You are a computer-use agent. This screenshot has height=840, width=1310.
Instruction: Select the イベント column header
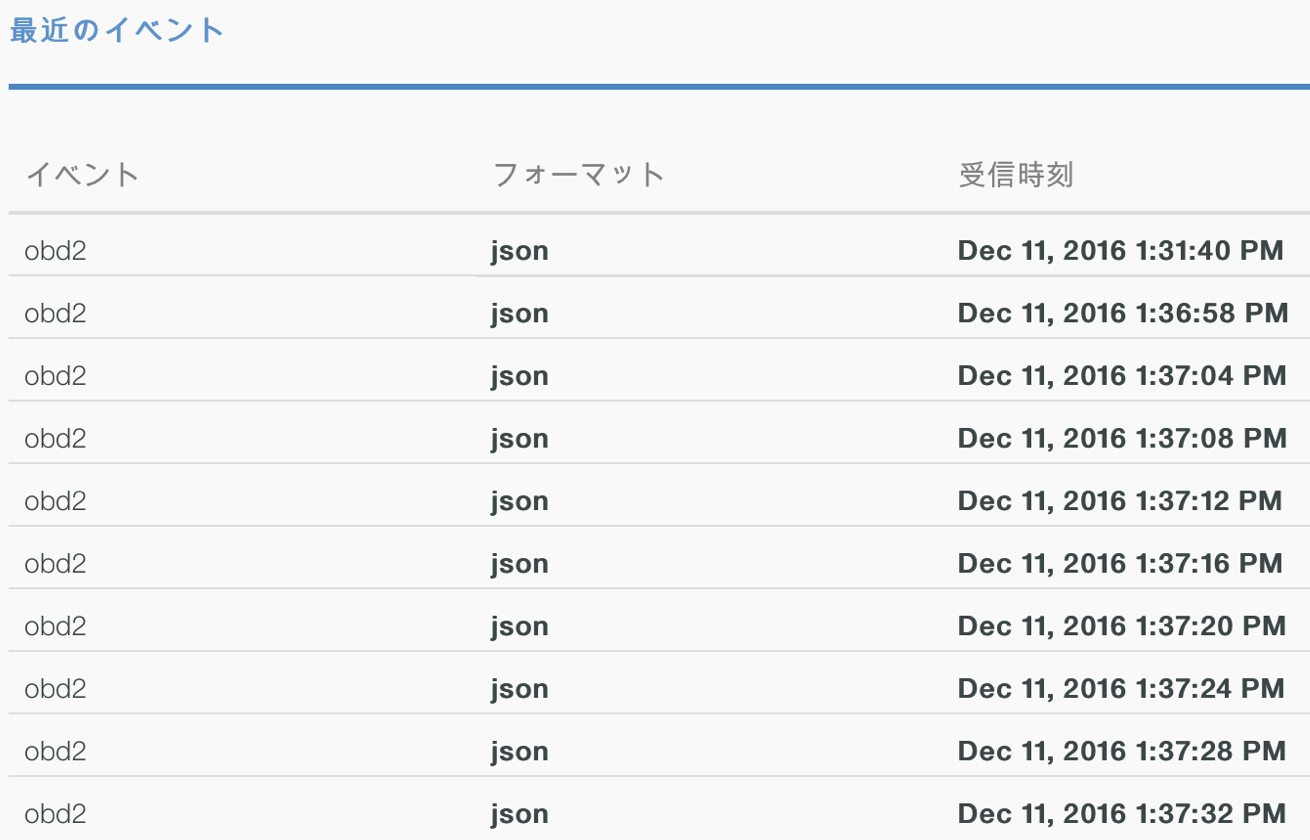(x=82, y=175)
